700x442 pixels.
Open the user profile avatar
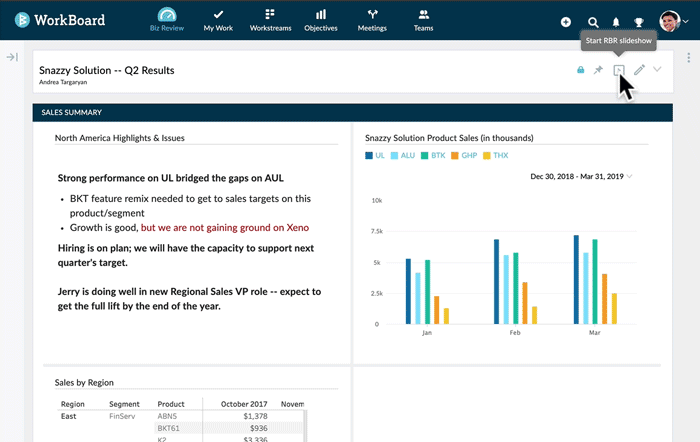(669, 21)
